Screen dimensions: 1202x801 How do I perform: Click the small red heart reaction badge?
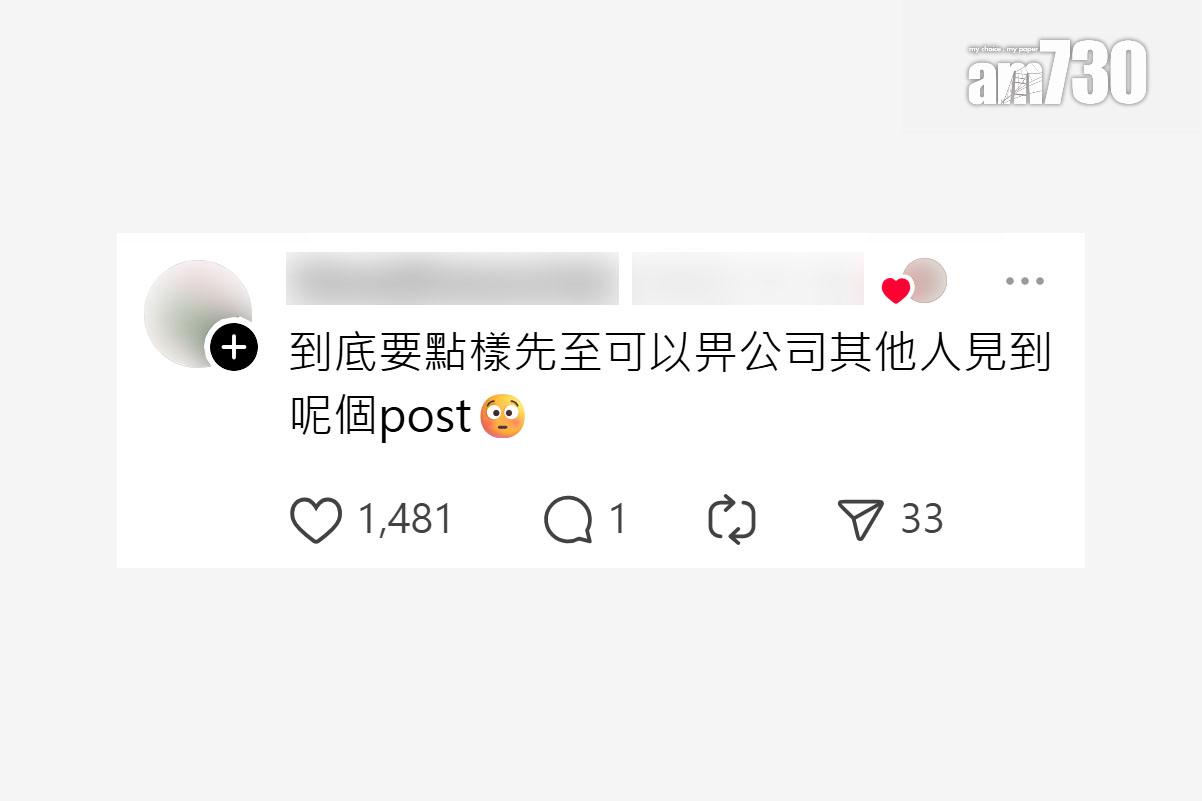896,291
